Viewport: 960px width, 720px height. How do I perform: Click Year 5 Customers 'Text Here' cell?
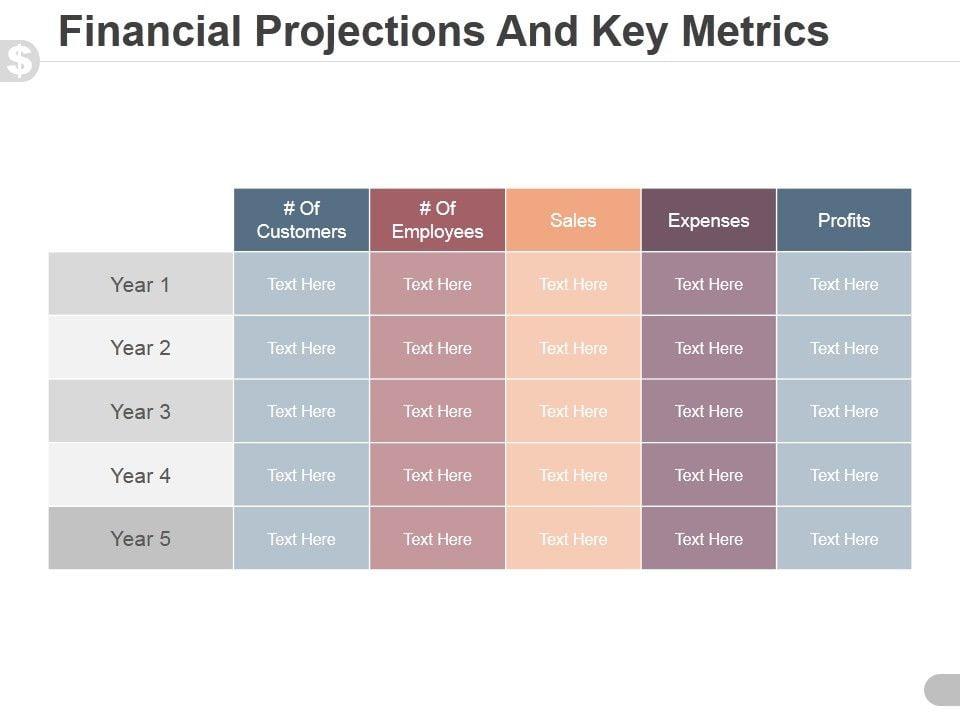point(301,538)
